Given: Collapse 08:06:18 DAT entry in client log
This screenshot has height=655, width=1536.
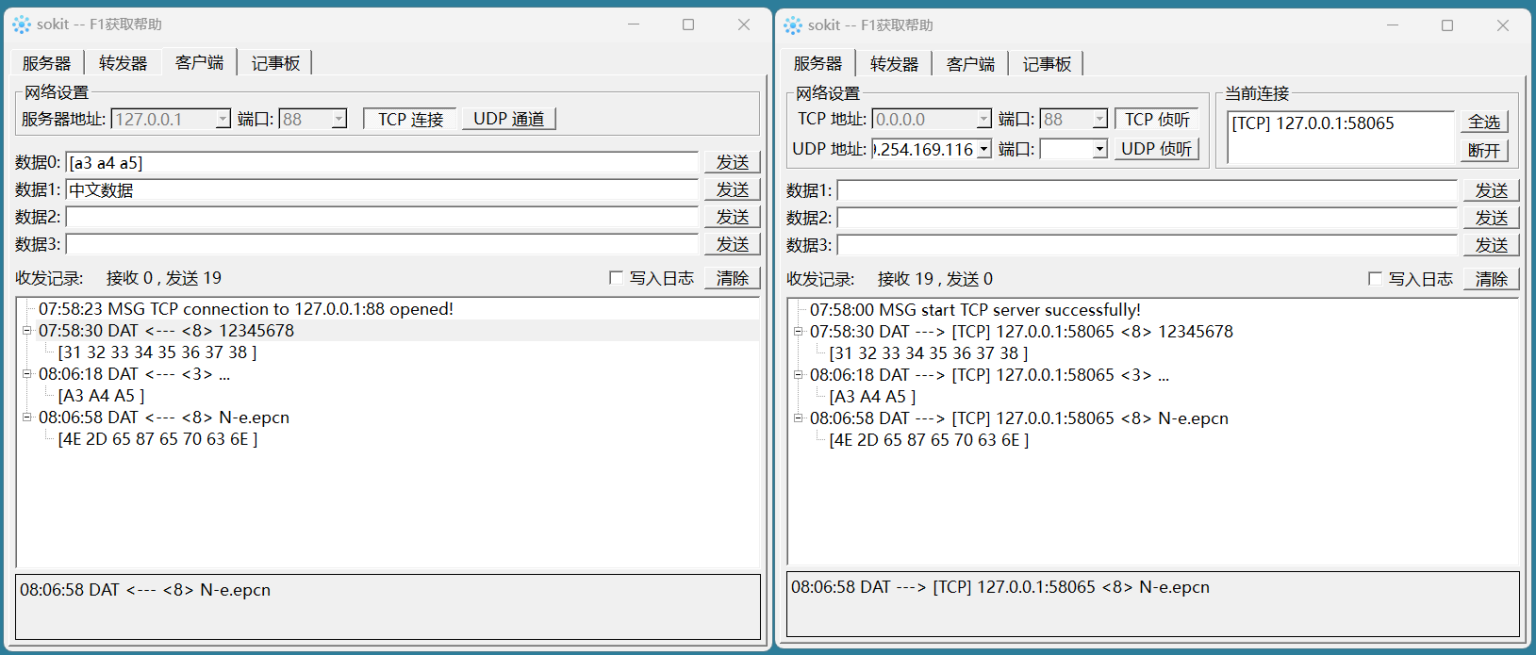Looking at the screenshot, I should [27, 374].
